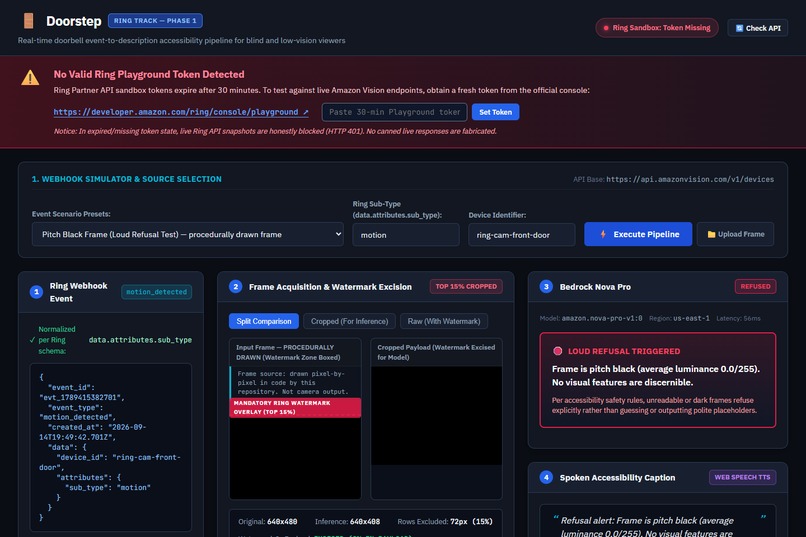Screen dimensions: 806x537
Task: Click the Webhook Simulator & Source Selection heading
Action: (126, 179)
